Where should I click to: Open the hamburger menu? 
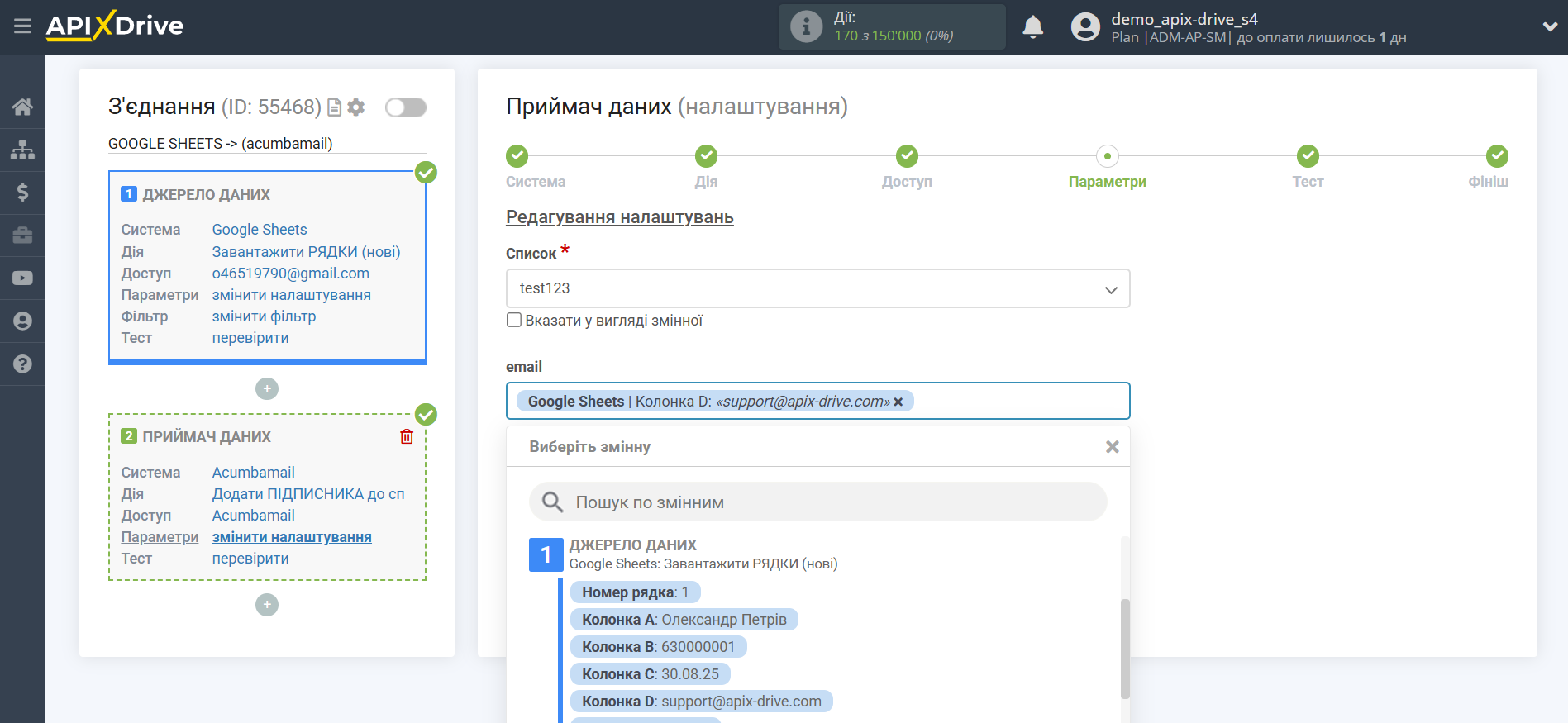(22, 26)
